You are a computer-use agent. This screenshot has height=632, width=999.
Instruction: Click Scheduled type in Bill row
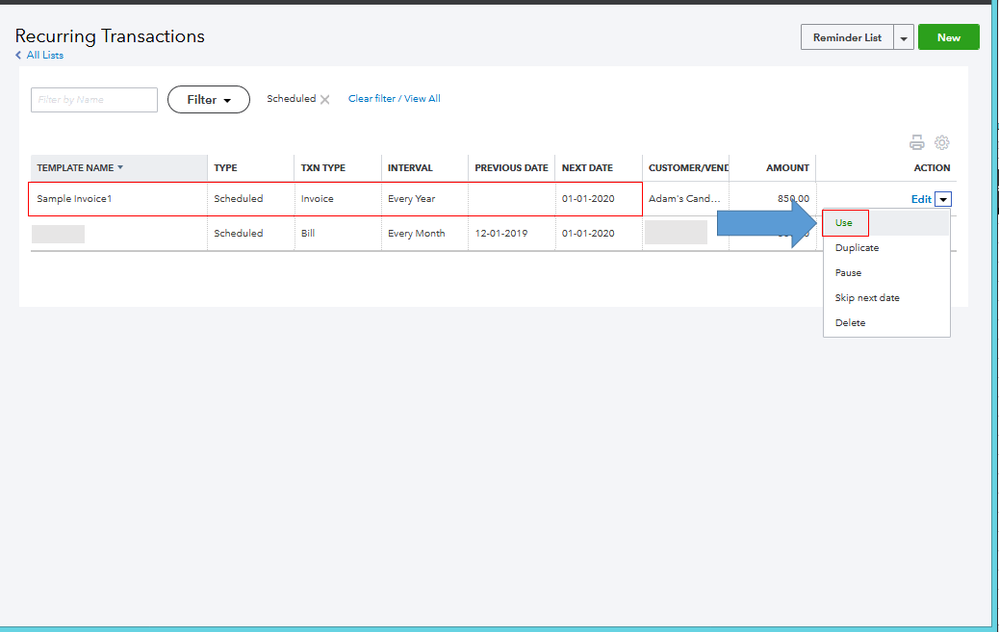pos(238,233)
